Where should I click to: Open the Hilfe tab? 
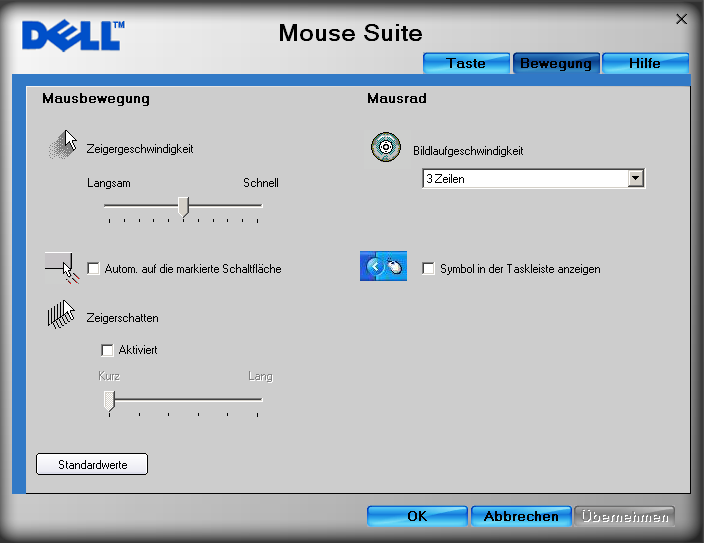click(645, 63)
